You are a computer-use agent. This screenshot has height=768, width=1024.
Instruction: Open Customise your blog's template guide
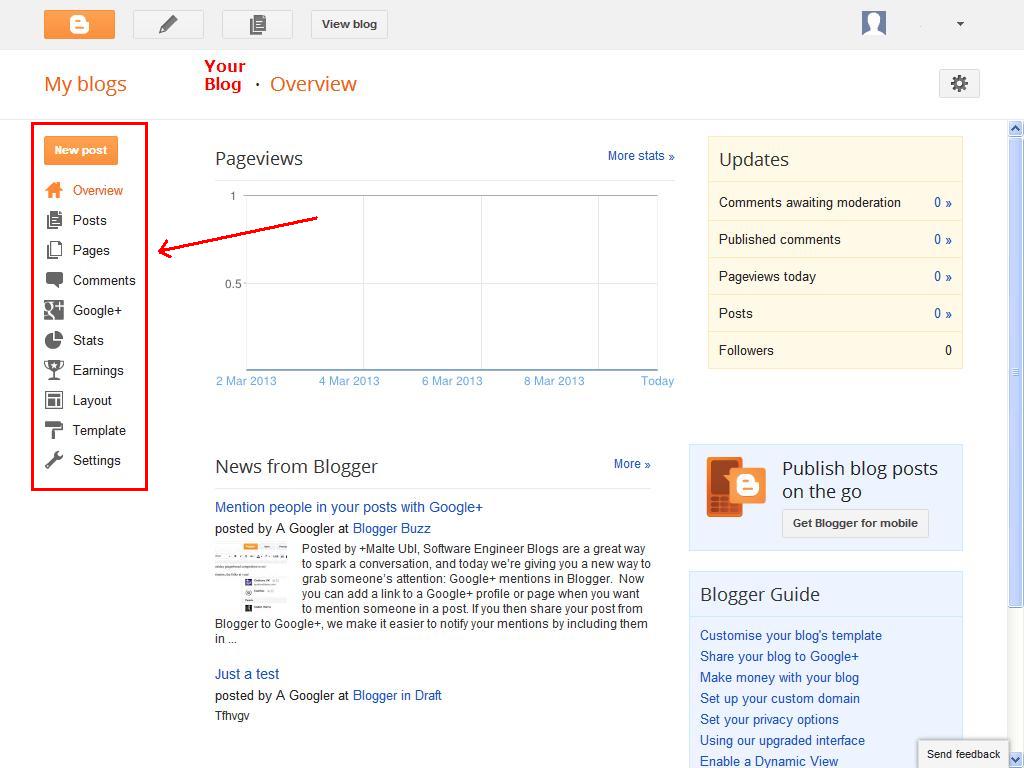(791, 635)
